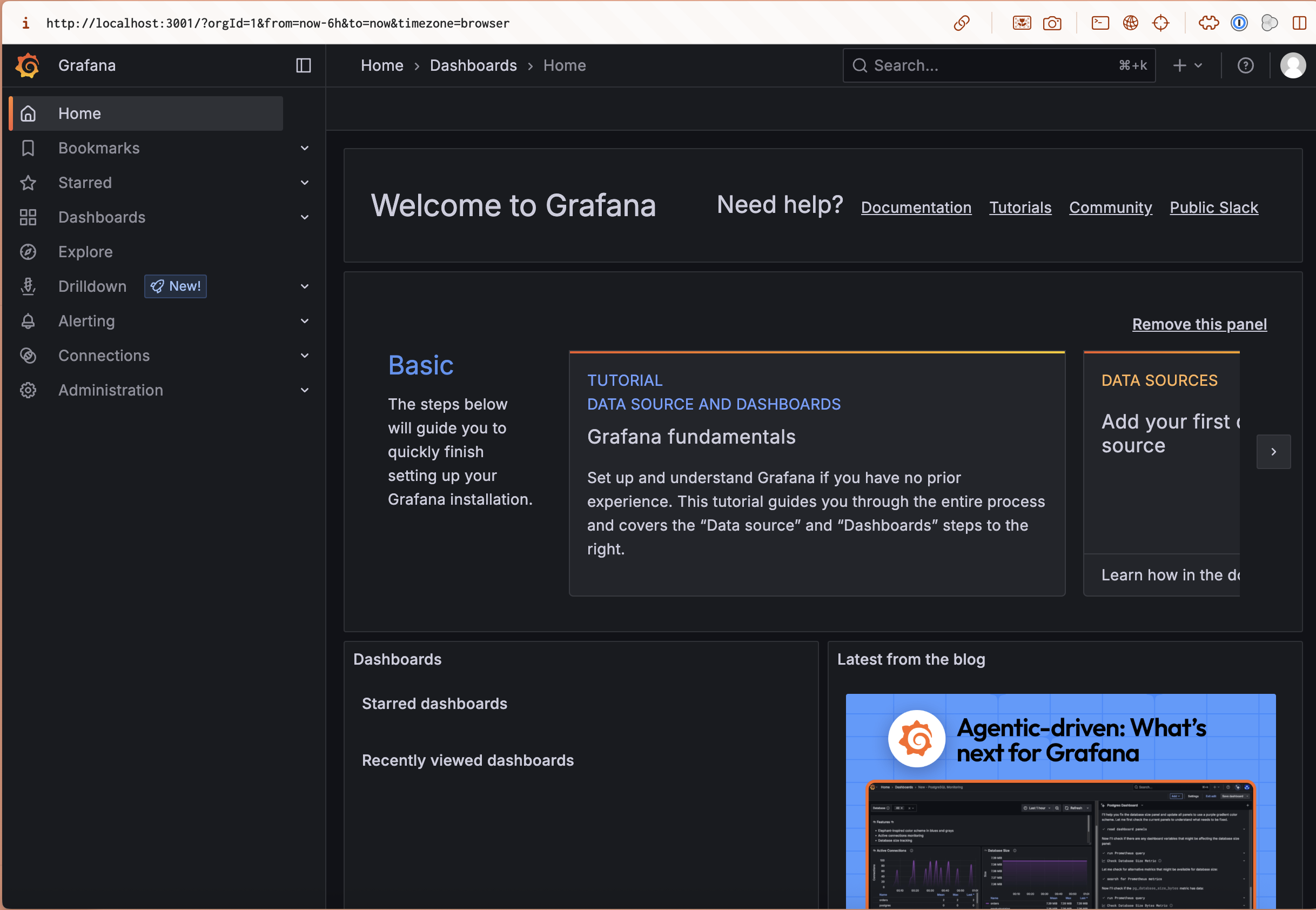Toggle the sidebar dock menu icon
Image resolution: width=1316 pixels, height=910 pixels.
[x=303, y=65]
